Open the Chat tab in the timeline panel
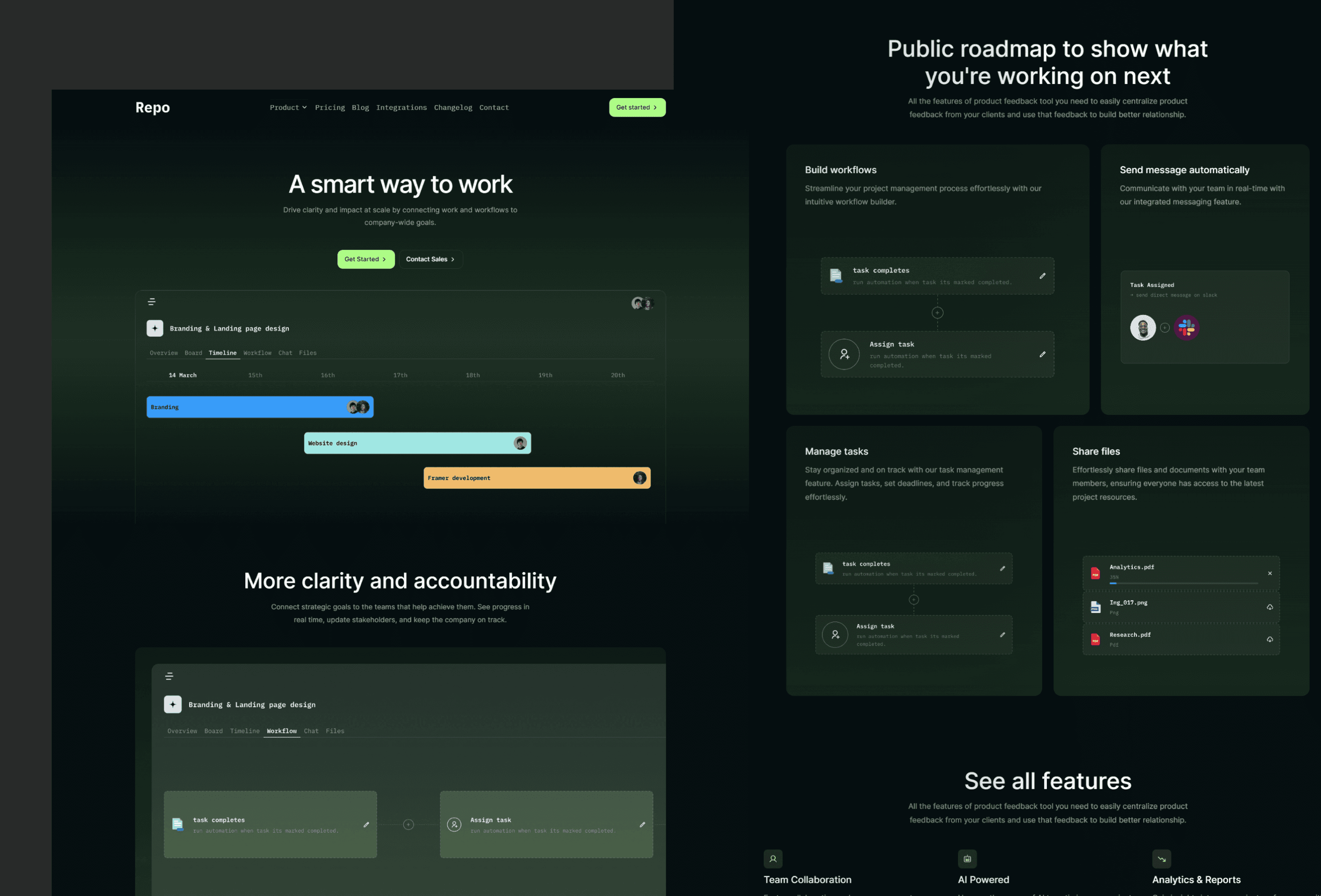Screen dimensions: 1321x896 (285, 353)
